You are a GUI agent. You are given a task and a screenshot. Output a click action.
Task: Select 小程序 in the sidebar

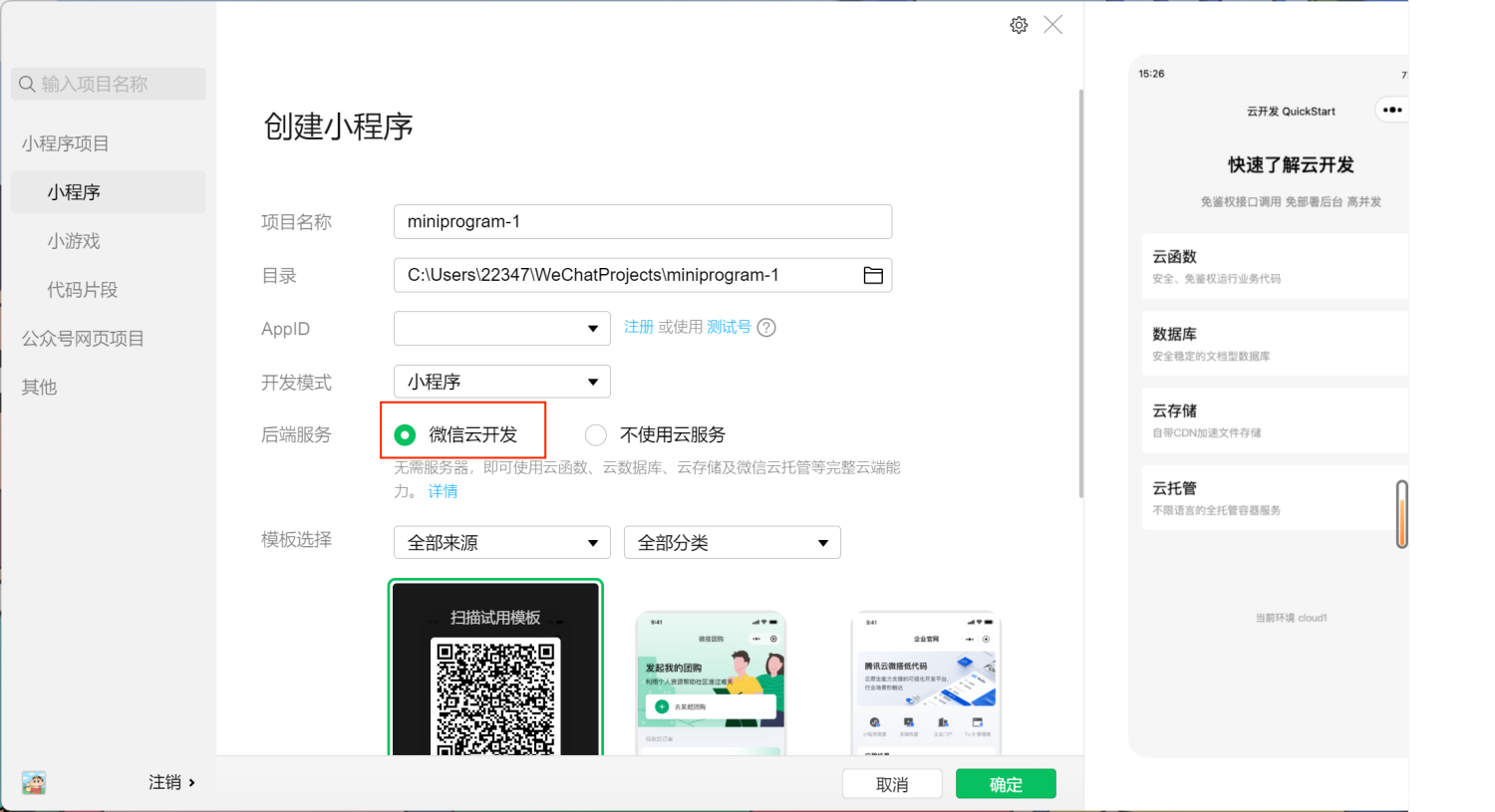108,192
